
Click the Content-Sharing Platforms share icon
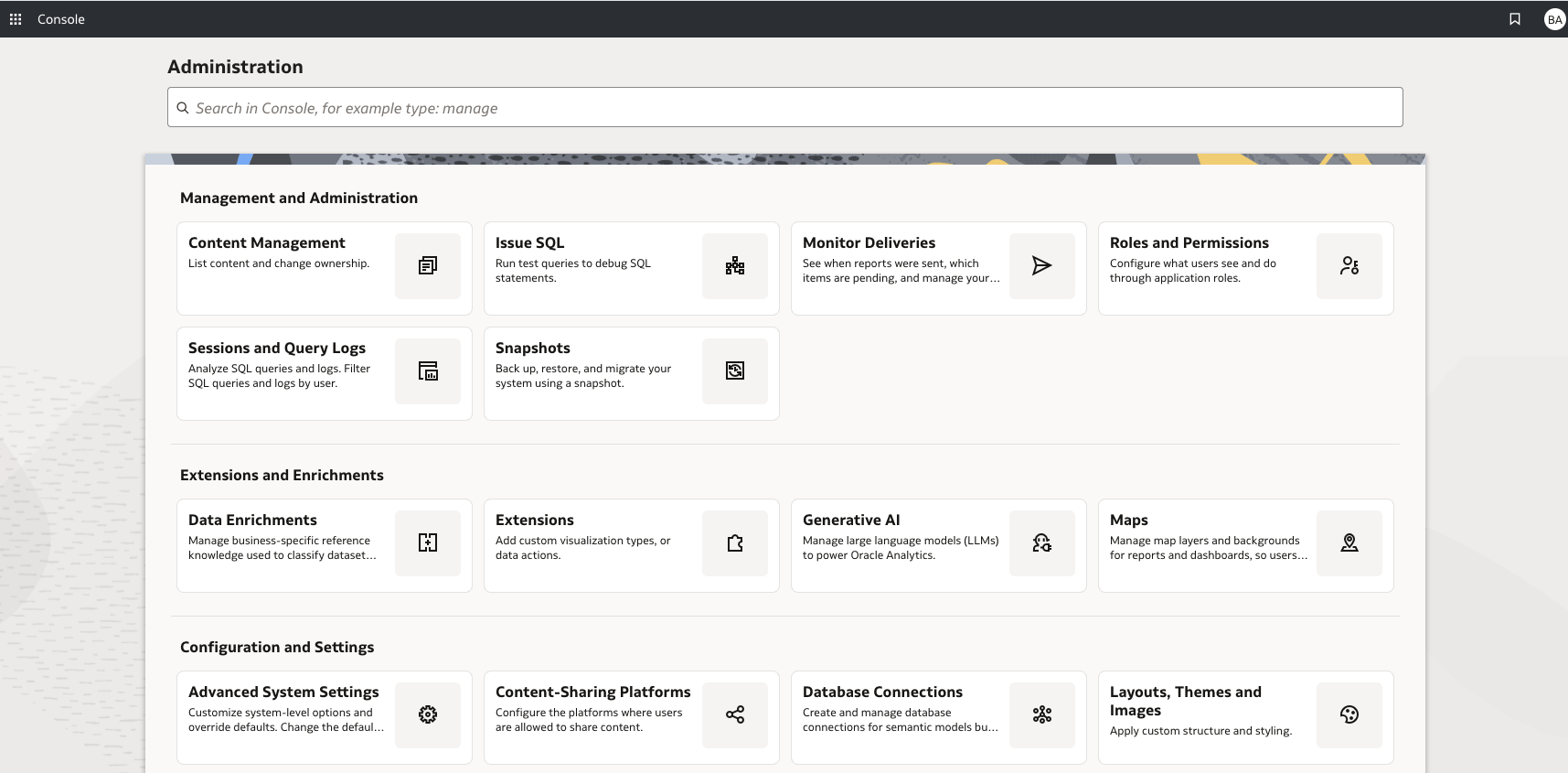[x=735, y=715]
